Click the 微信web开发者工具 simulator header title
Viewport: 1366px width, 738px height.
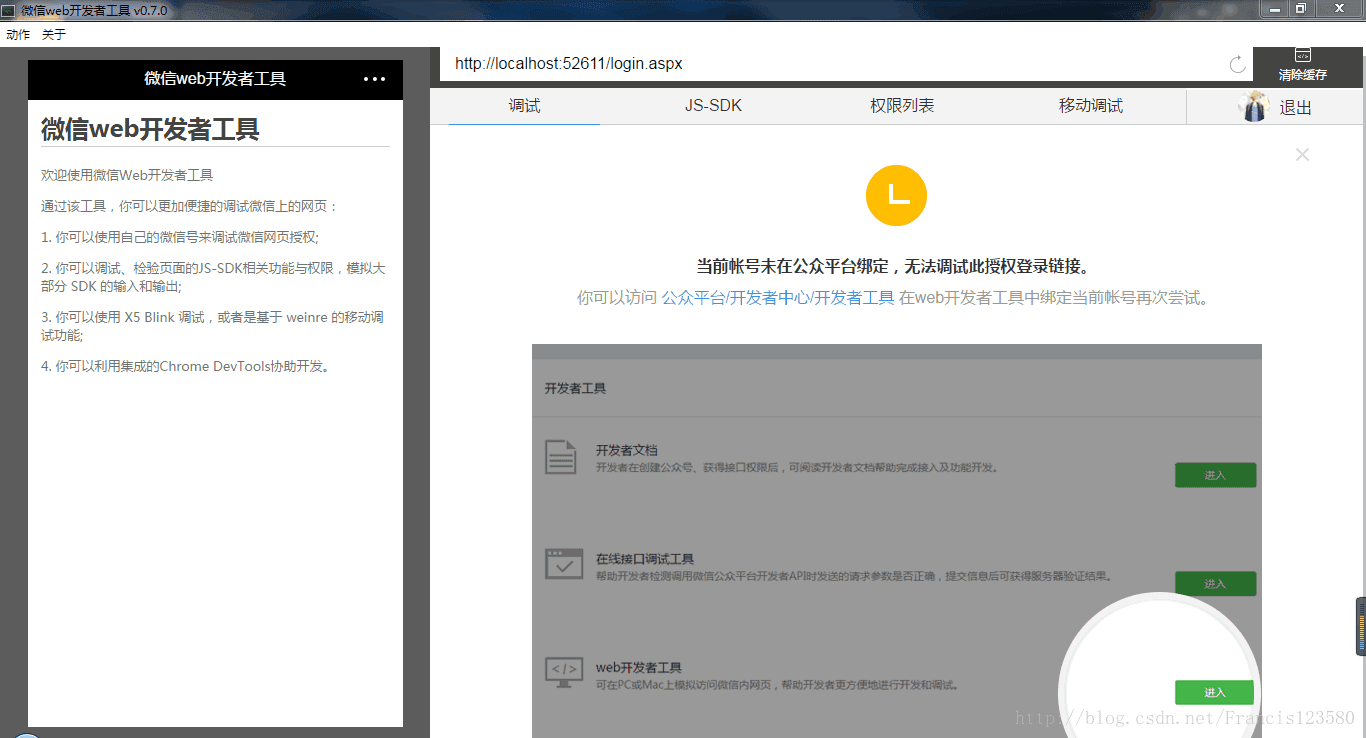point(215,79)
